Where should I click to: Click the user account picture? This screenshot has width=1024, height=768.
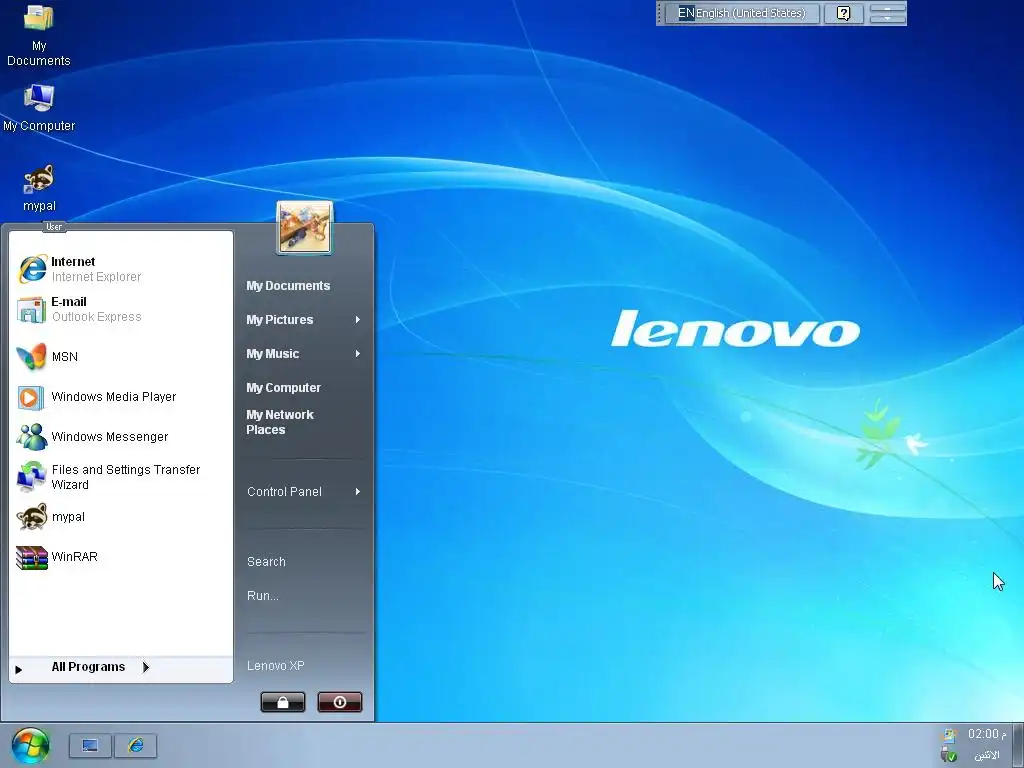[304, 227]
